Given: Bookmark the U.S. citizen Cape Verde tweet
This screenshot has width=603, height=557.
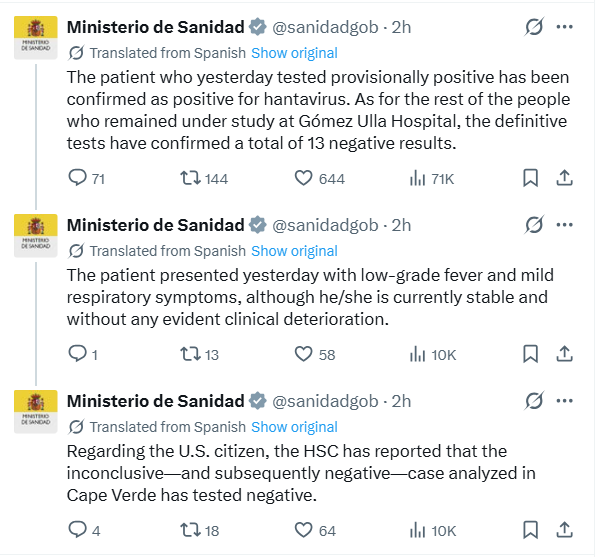Looking at the screenshot, I should (530, 530).
